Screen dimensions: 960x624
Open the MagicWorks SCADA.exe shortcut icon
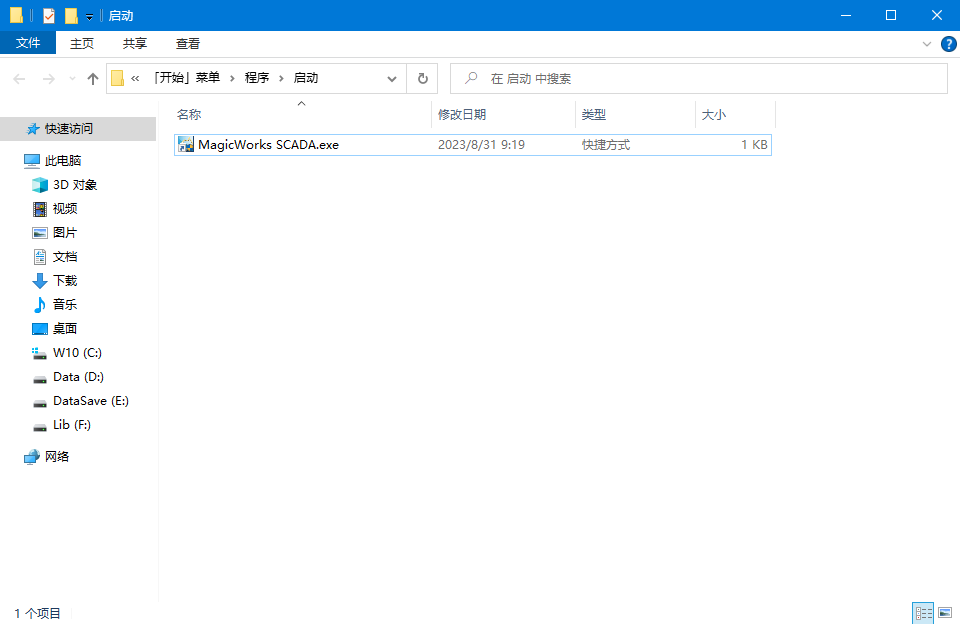[186, 145]
